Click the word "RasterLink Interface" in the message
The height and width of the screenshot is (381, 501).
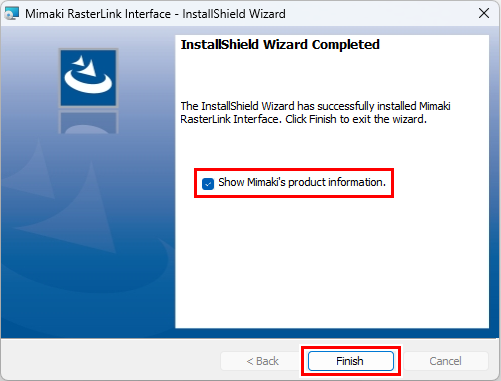pyautogui.click(x=230, y=119)
